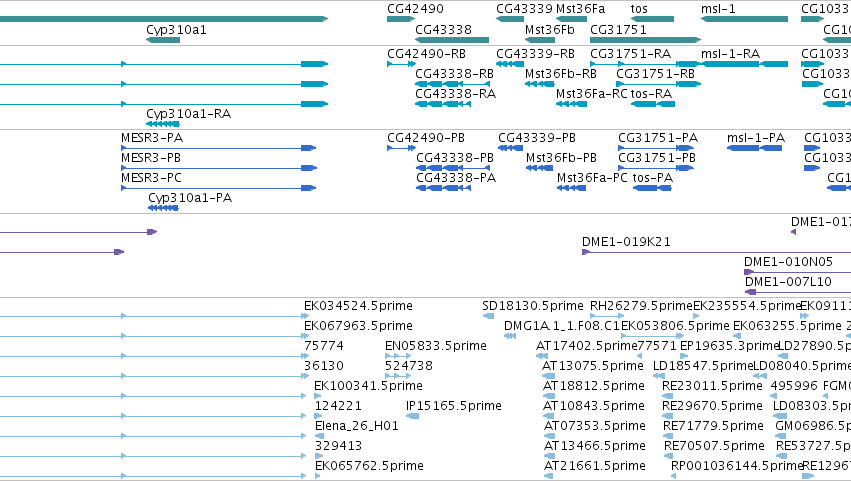
Task: Open the Elena_26_H01 EST label
Action: (357, 426)
